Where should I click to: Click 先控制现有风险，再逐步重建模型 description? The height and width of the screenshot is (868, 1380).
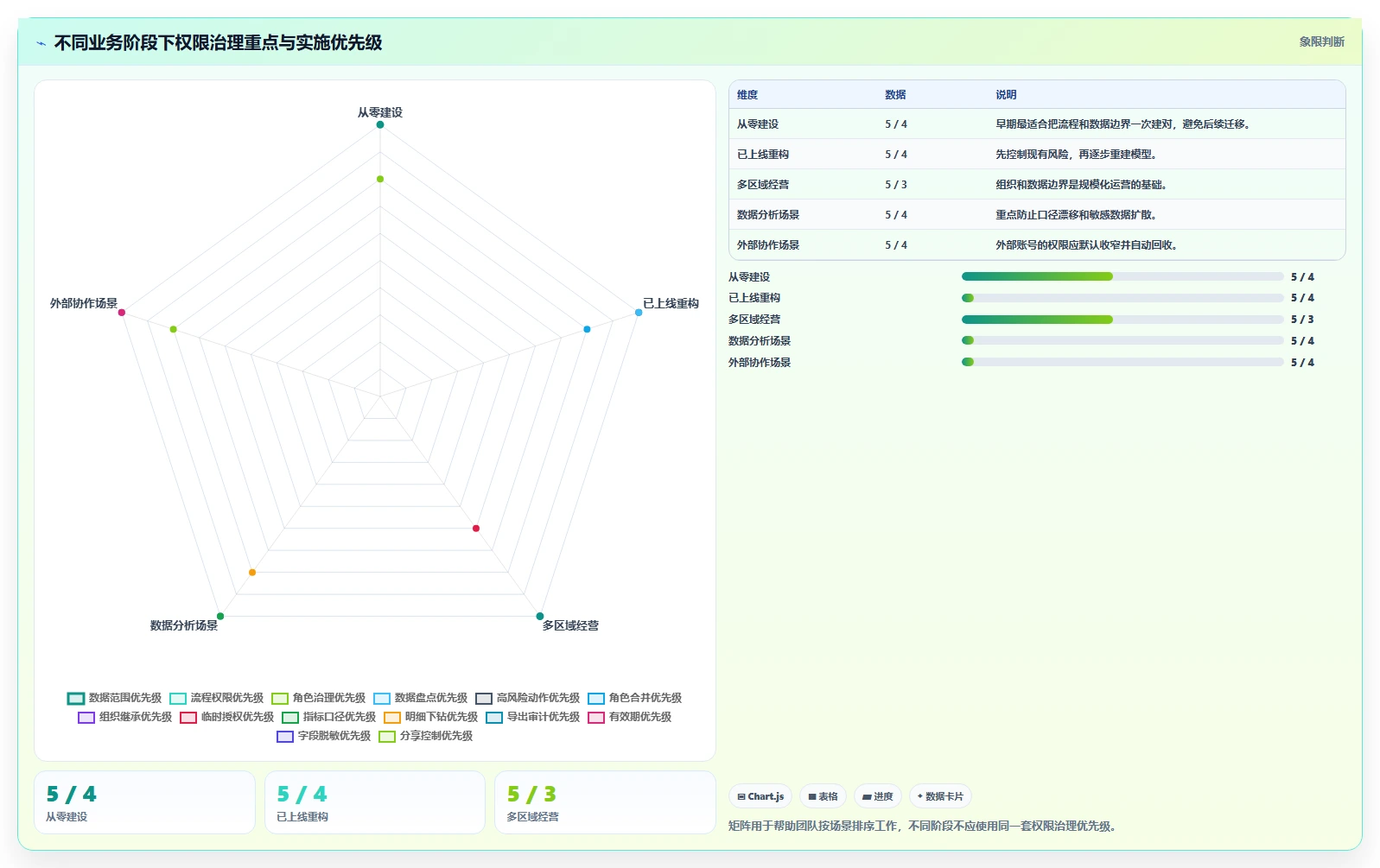coord(1076,155)
